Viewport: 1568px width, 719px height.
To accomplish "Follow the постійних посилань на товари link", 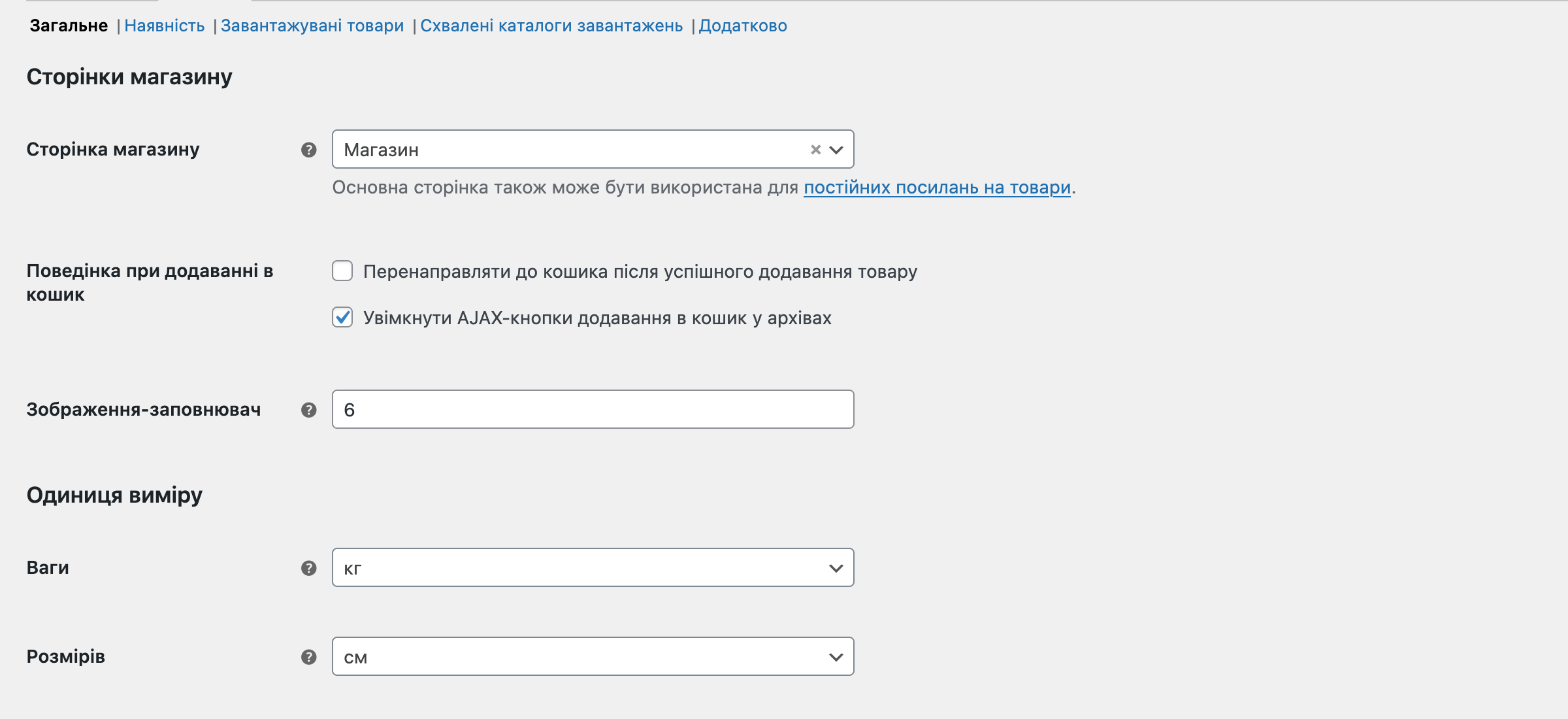I will tap(937, 188).
